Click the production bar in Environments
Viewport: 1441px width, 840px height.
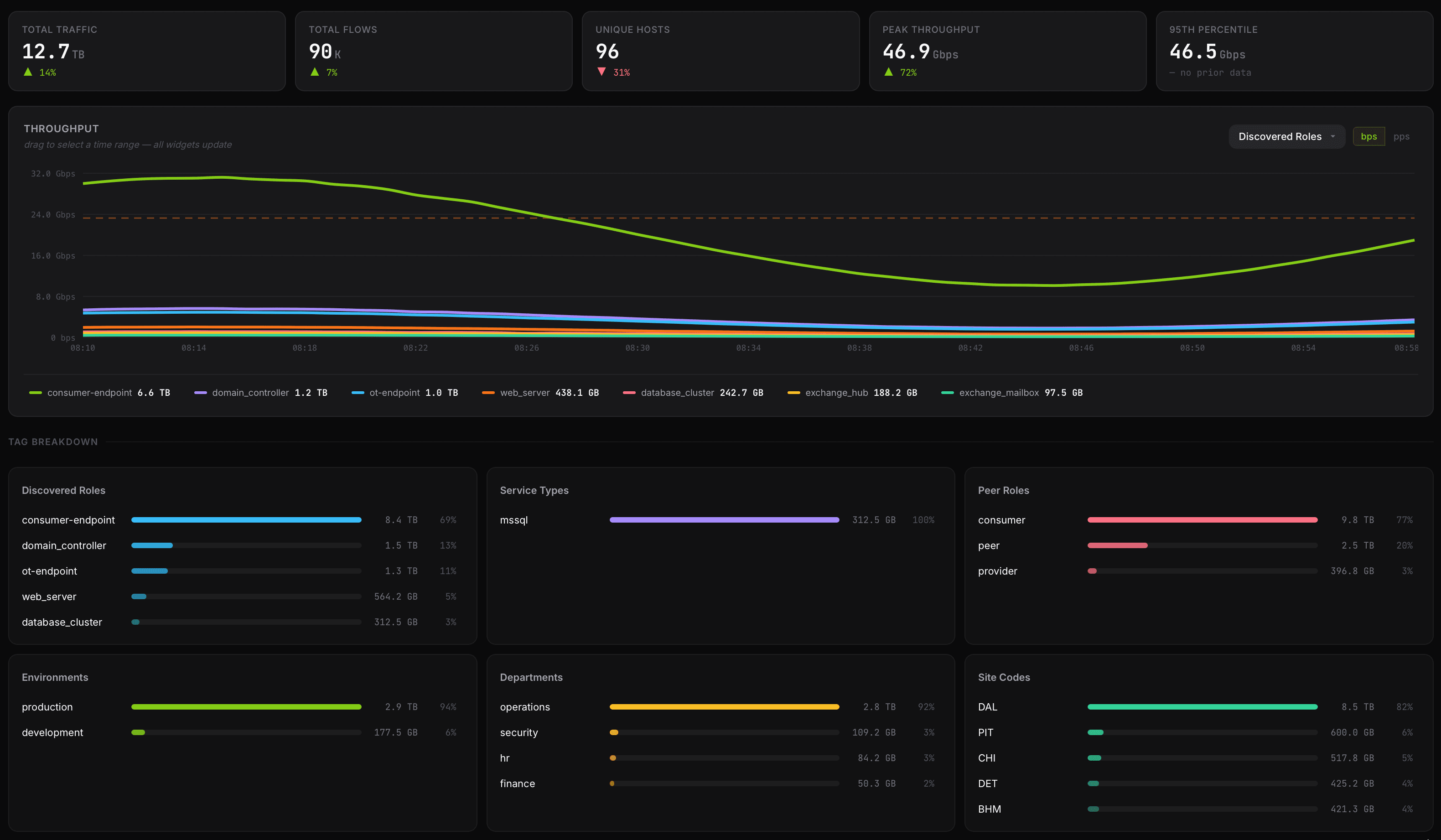(x=246, y=707)
